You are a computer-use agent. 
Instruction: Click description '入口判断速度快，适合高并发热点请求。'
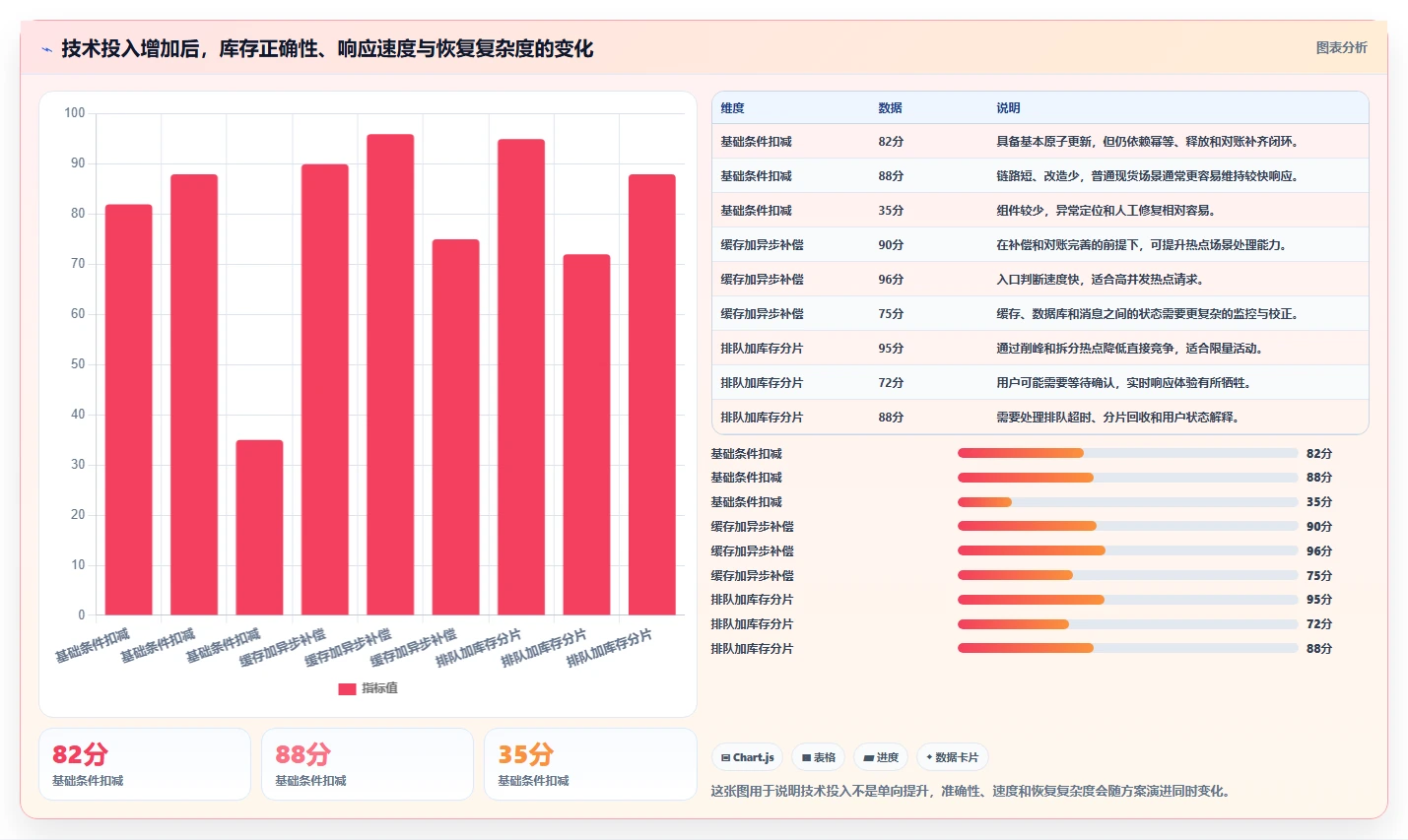pos(1101,280)
